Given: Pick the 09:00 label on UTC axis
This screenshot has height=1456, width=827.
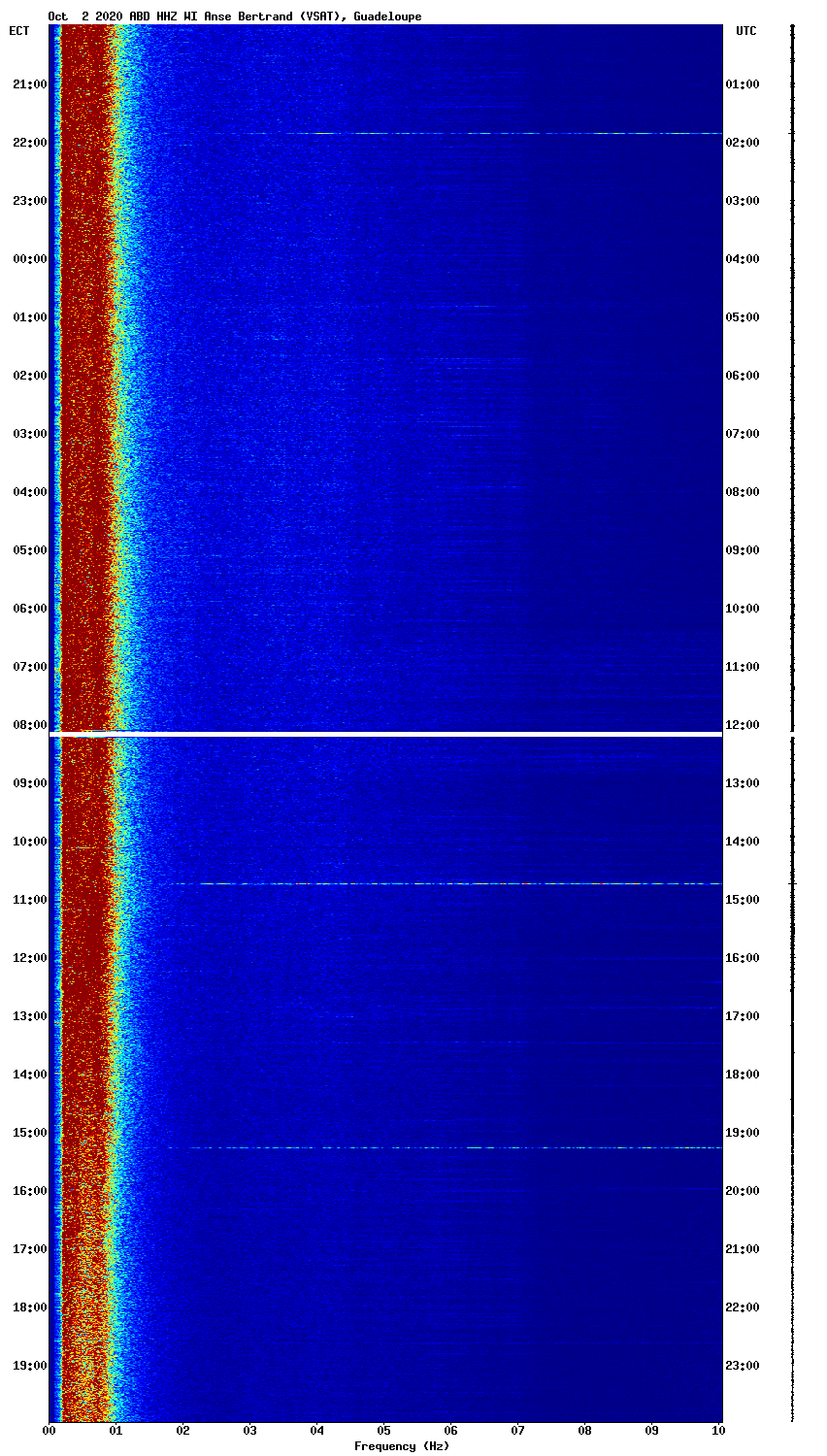Looking at the screenshot, I should (743, 550).
